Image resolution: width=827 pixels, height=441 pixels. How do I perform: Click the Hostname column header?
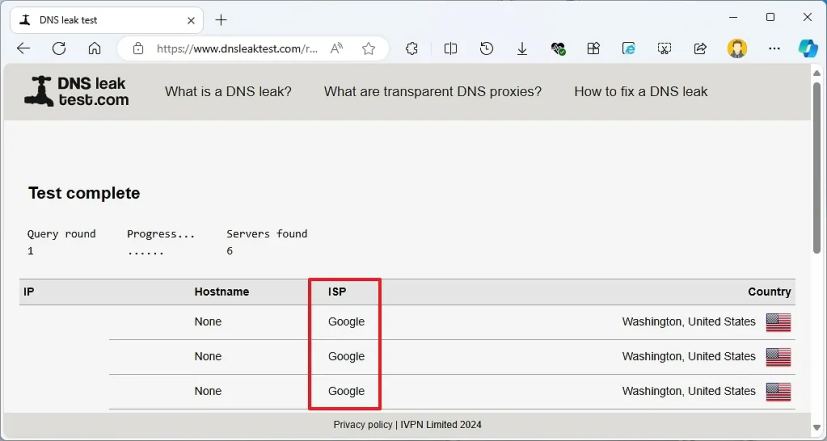tap(222, 292)
